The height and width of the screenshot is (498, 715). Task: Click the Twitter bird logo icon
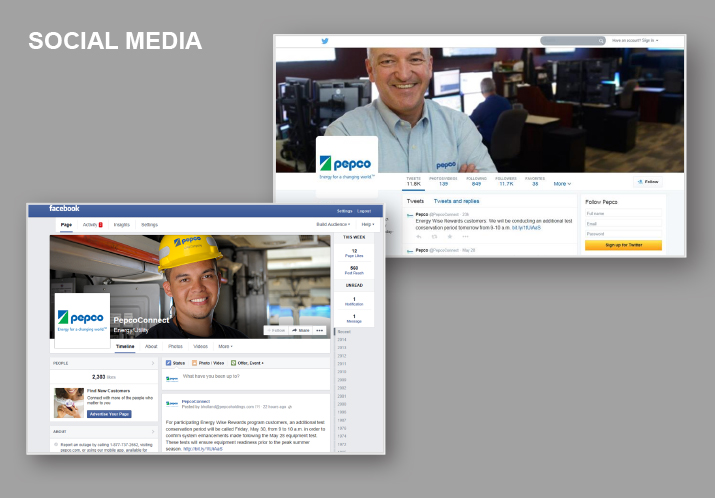click(325, 41)
